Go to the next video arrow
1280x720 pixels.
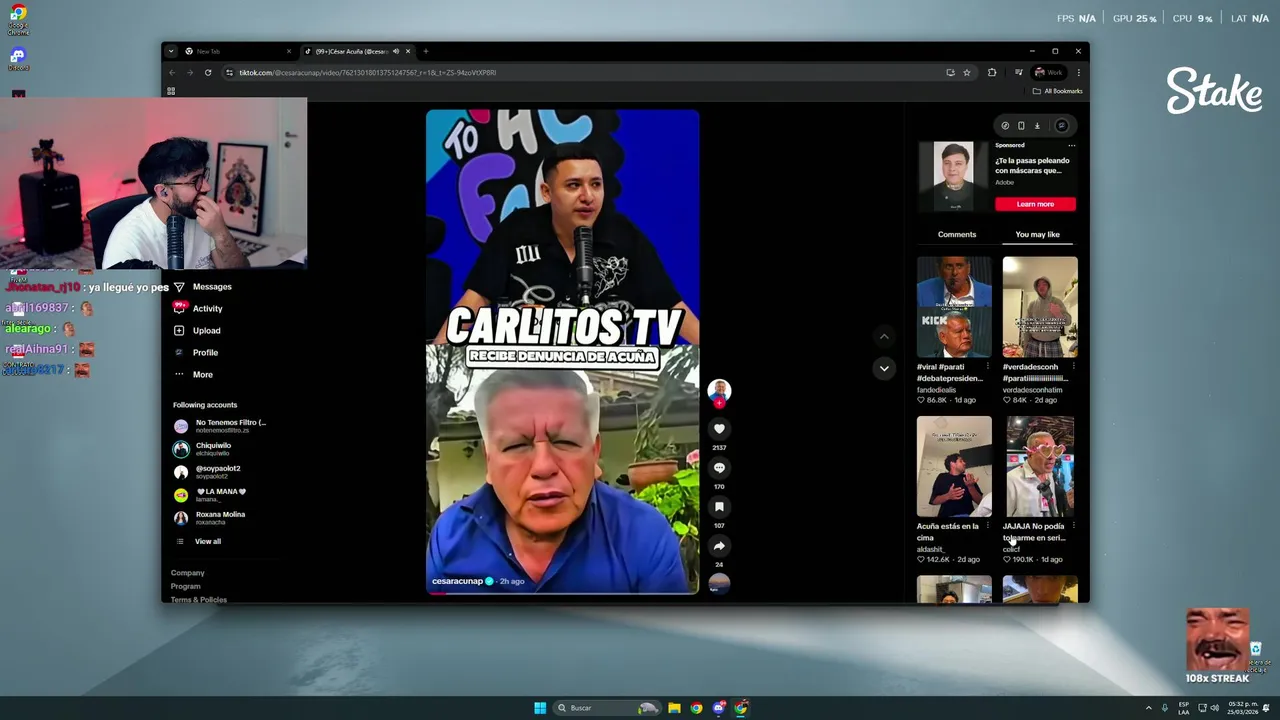884,368
